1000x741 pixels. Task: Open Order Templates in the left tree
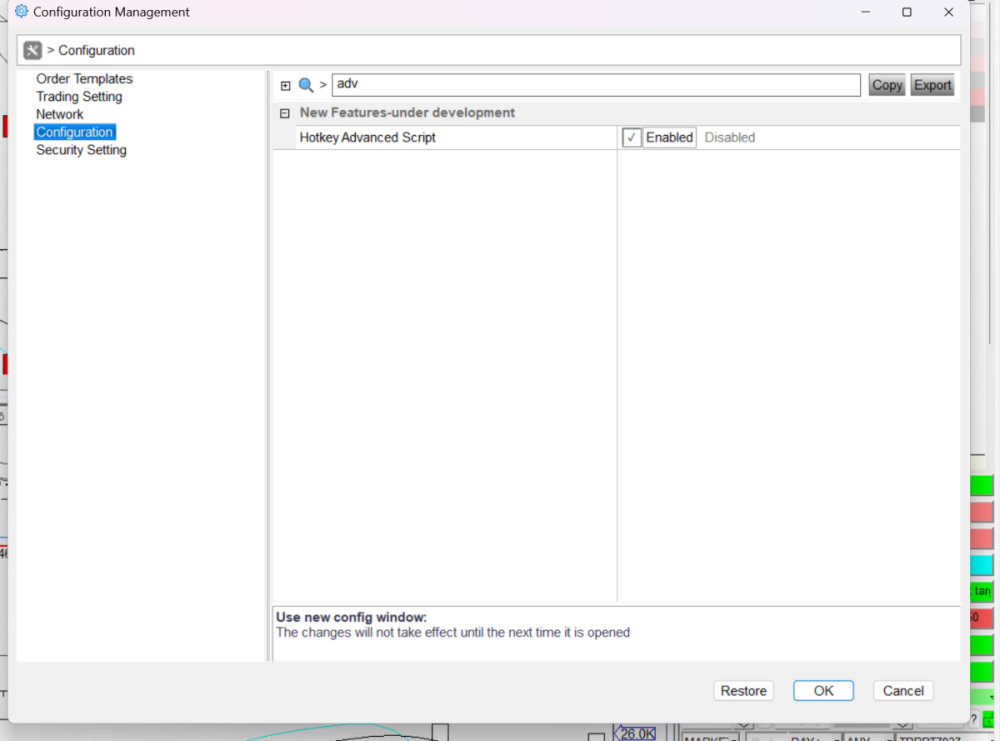pos(84,79)
